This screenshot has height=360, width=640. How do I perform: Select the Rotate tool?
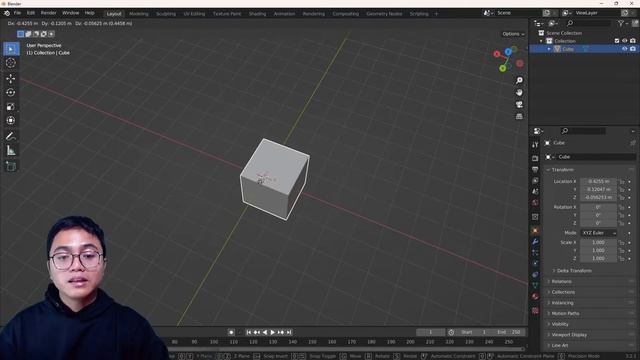[x=11, y=93]
